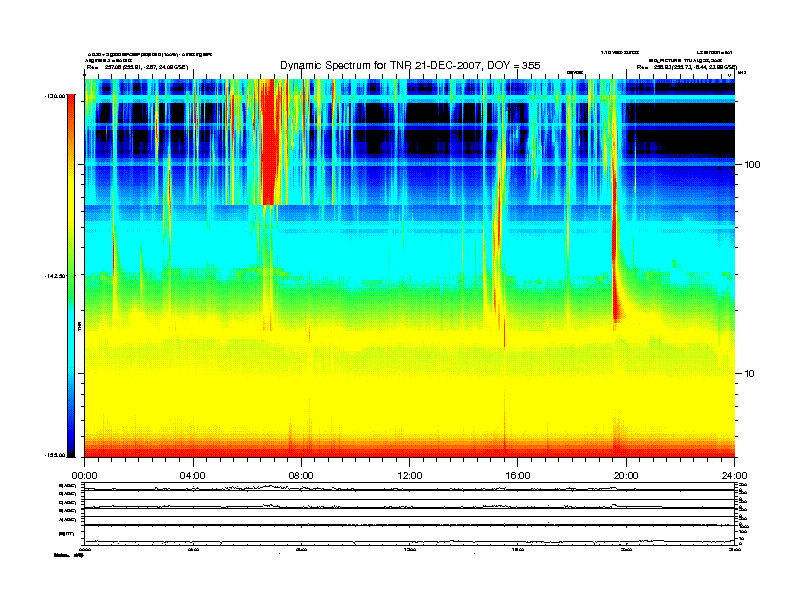The height and width of the screenshot is (612, 792).
Task: Click the vertical rainbow color scale bar
Action: point(71,276)
